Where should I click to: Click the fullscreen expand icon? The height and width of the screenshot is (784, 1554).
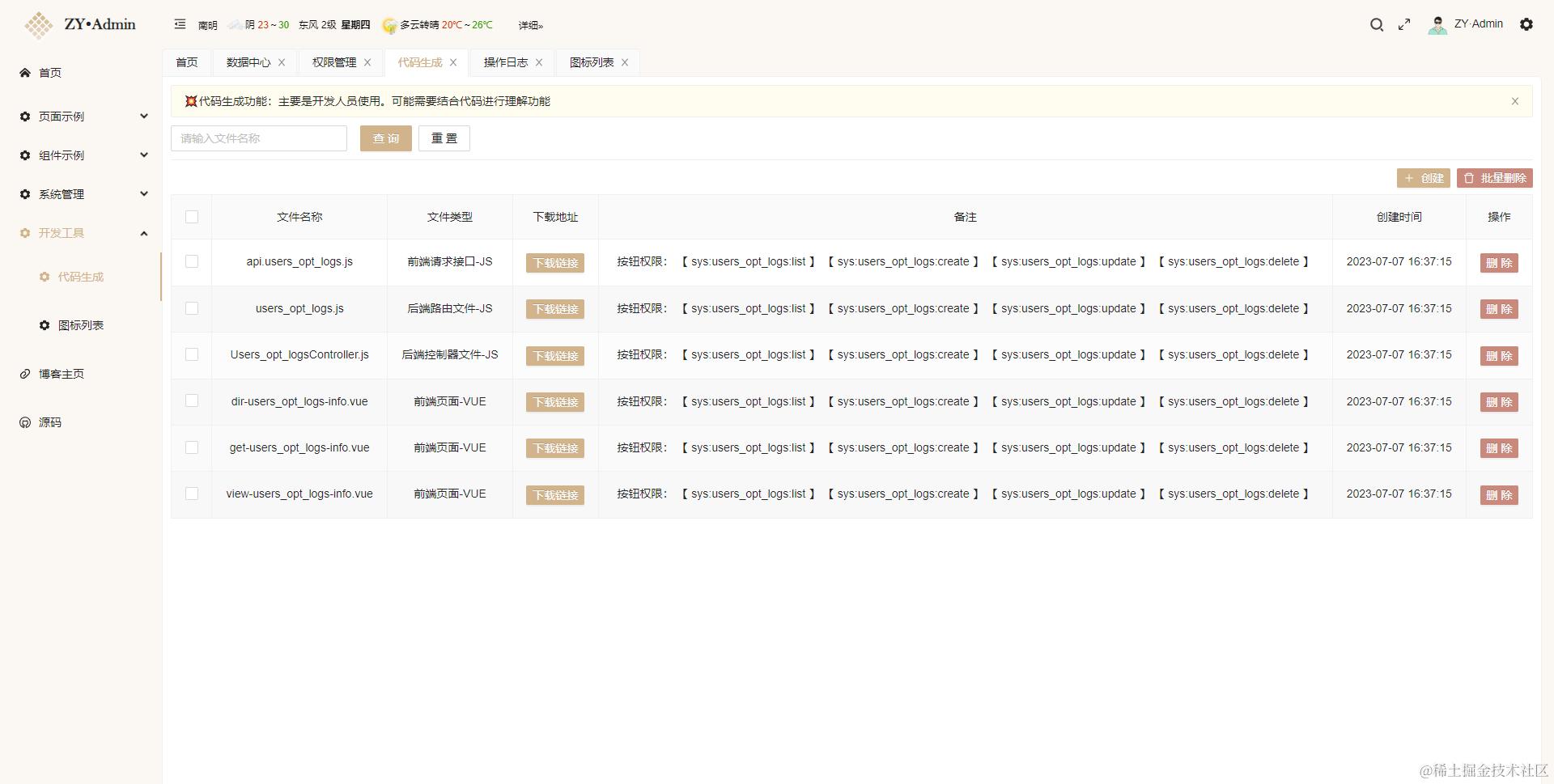1405,25
